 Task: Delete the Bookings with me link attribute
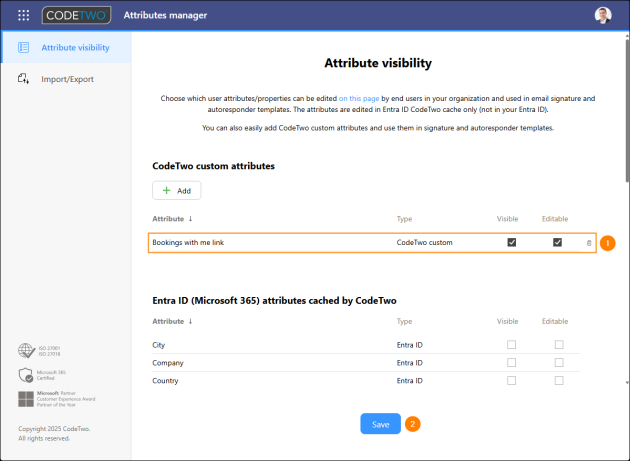coord(589,243)
